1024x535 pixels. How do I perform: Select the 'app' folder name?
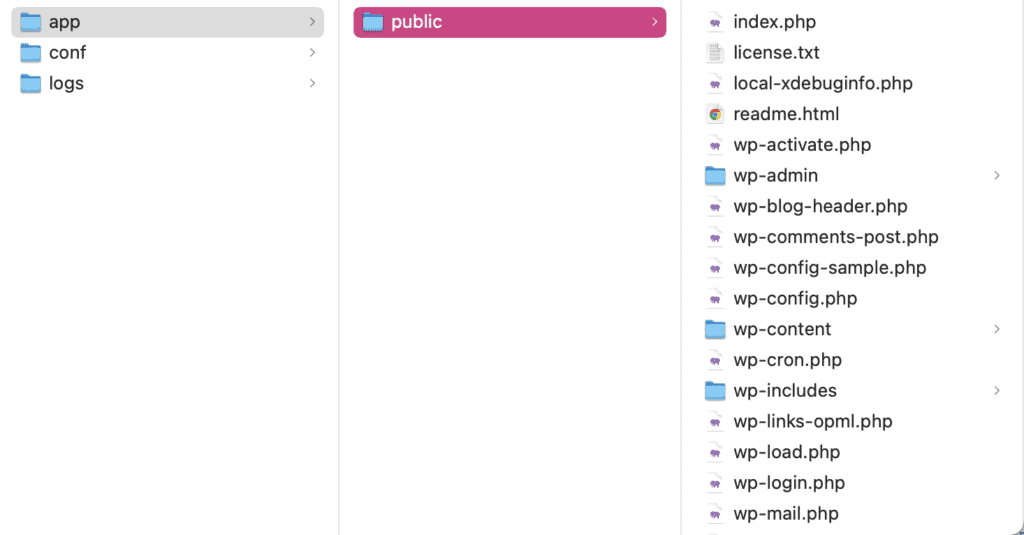tap(65, 23)
